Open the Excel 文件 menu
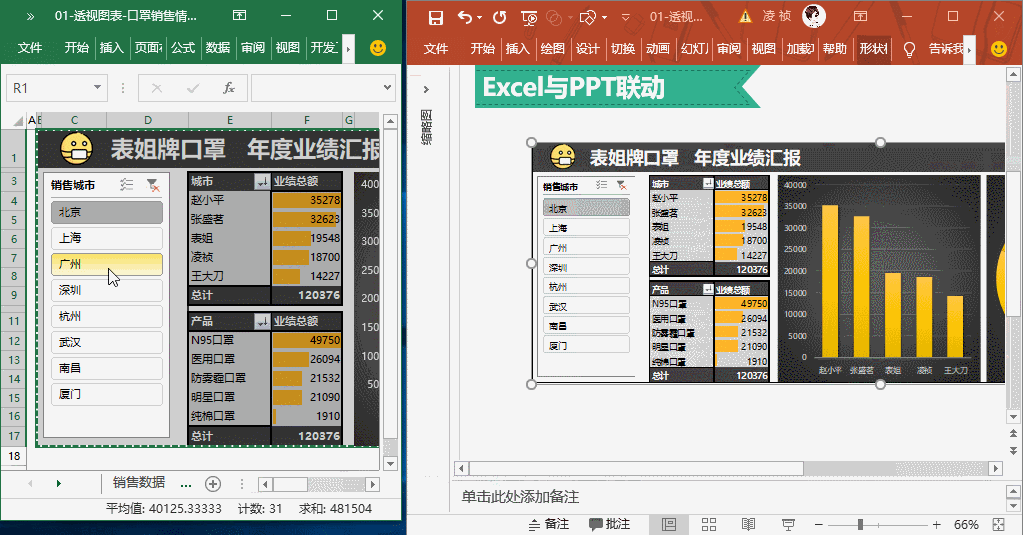Viewport: 1023px width, 535px height. pyautogui.click(x=30, y=48)
